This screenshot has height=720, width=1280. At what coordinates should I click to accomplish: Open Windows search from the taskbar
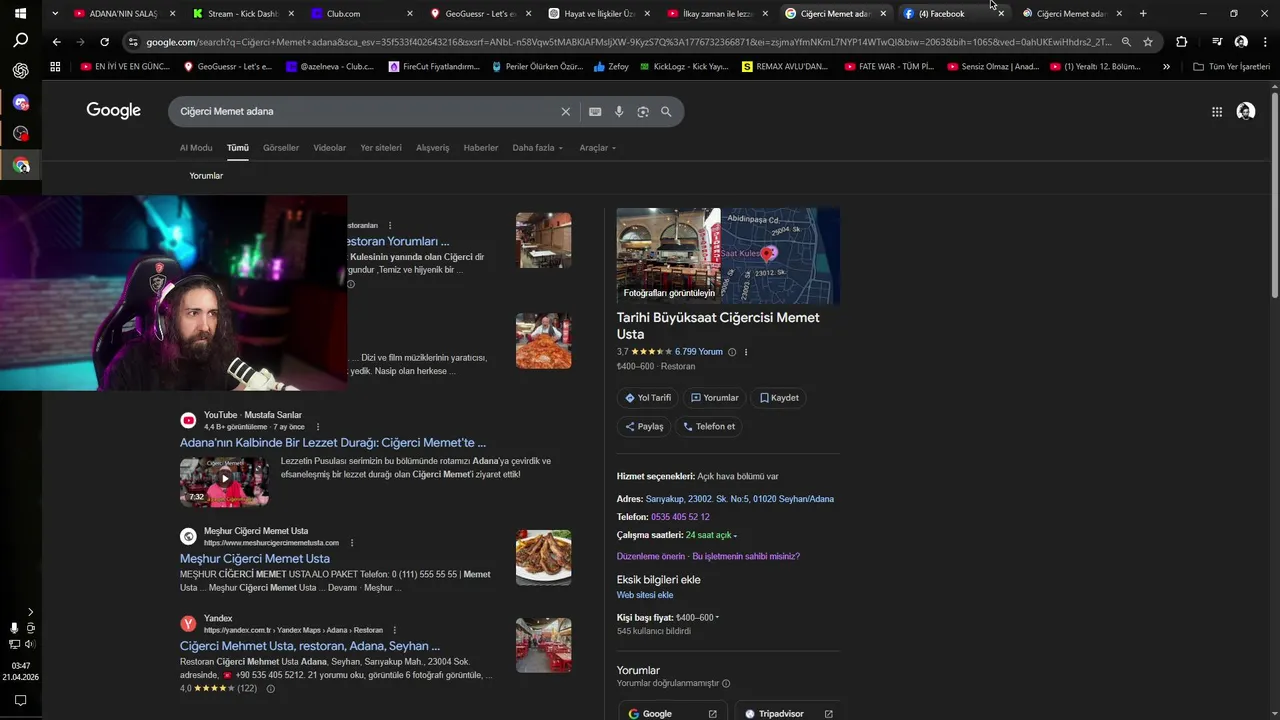20,41
